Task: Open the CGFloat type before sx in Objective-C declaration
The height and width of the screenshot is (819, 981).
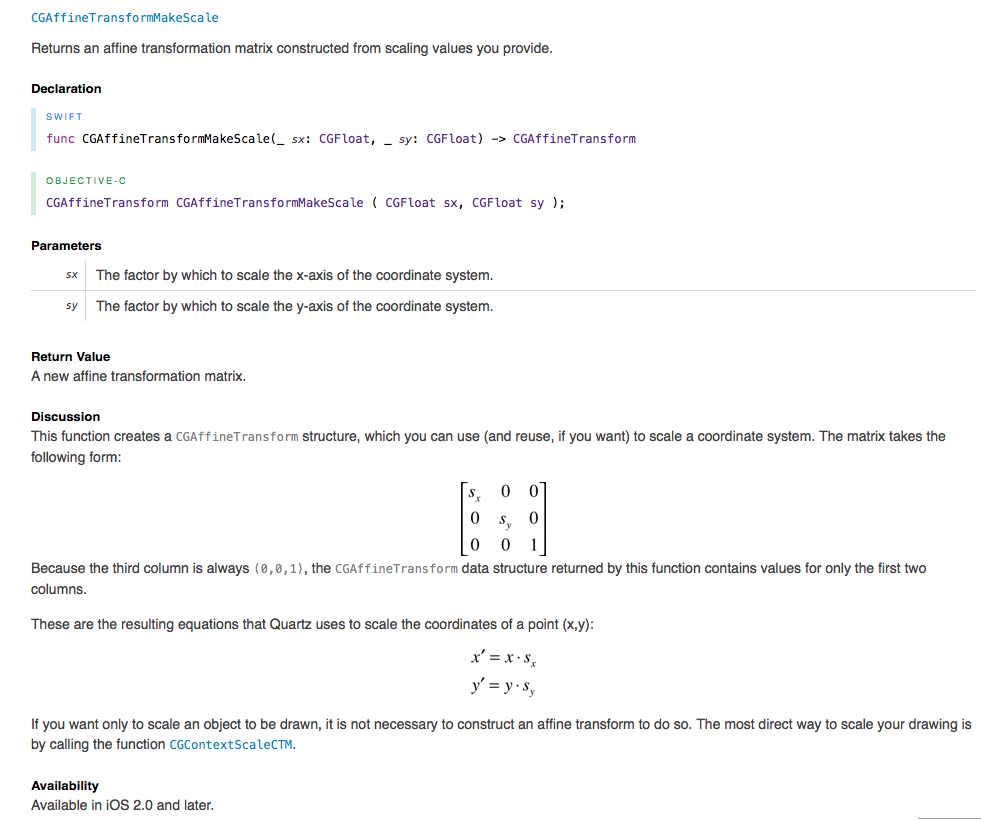Action: pos(410,203)
